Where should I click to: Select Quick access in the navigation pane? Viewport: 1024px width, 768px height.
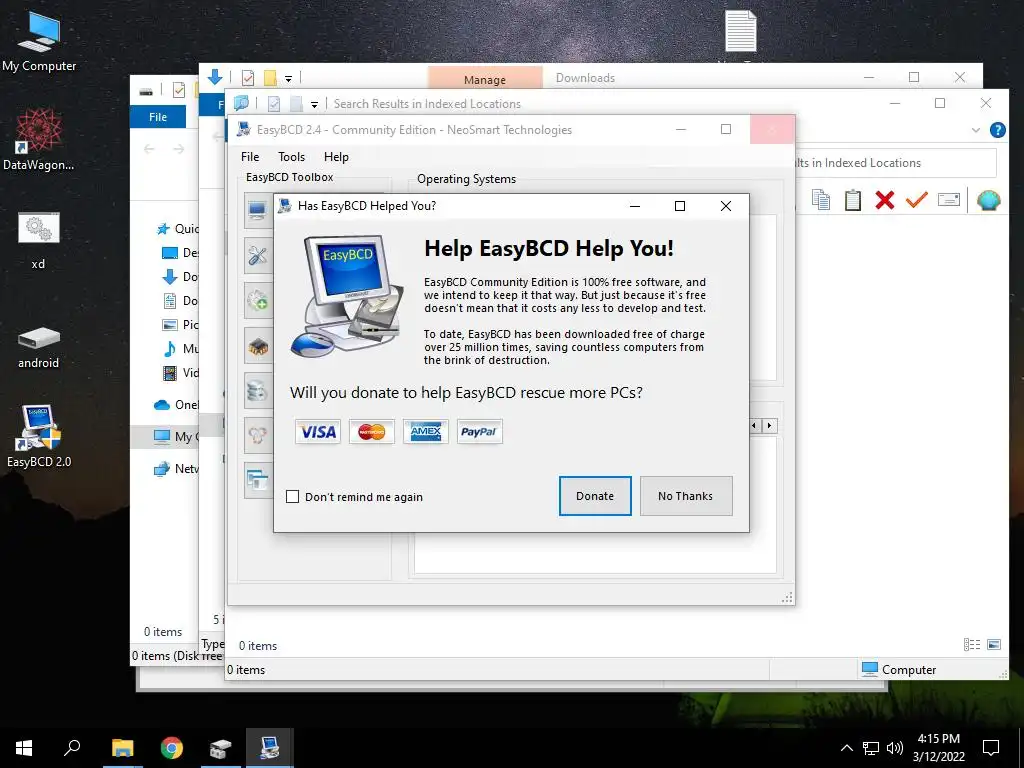click(178, 229)
